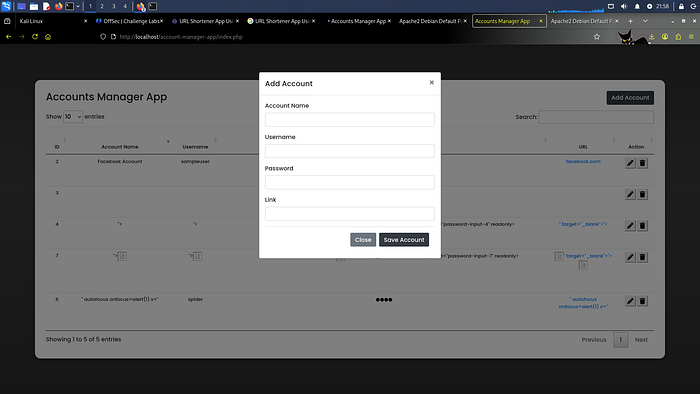This screenshot has width=700, height=394.
Task: Delete the Facebook Account row with the trash icon
Action: [x=642, y=163]
